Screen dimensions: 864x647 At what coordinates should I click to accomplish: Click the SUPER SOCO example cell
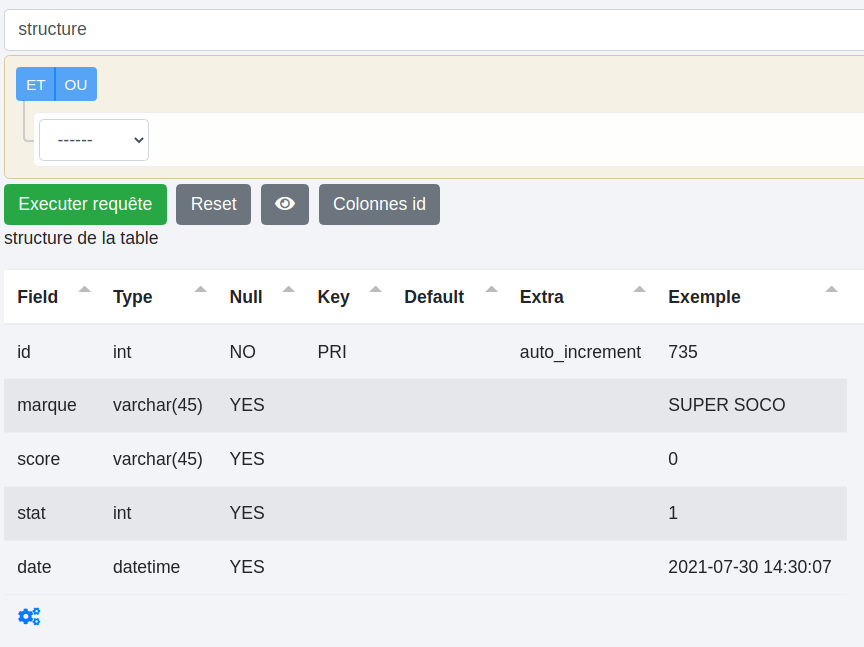click(726, 405)
